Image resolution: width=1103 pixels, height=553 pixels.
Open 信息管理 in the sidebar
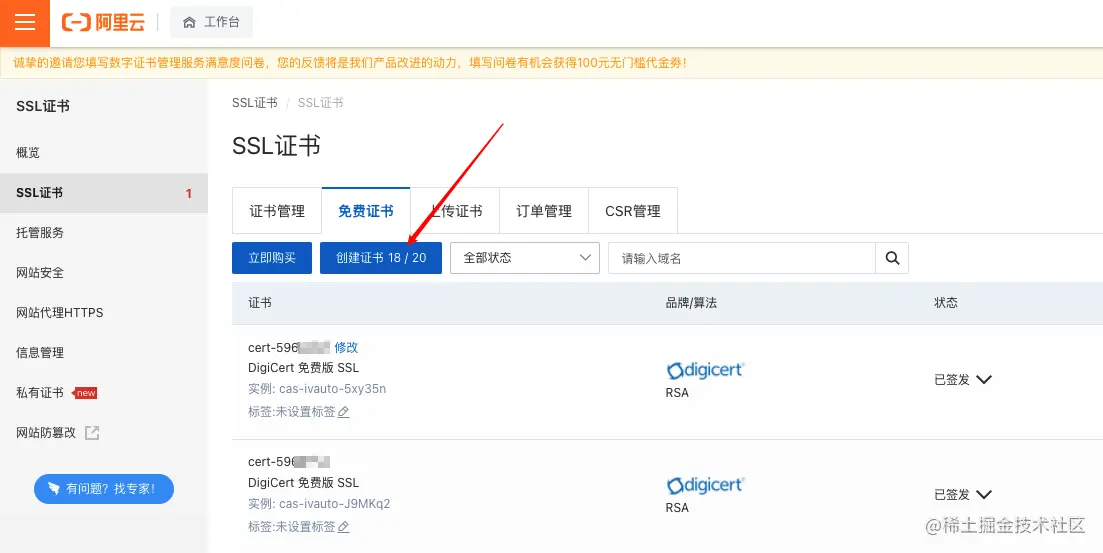coord(40,352)
